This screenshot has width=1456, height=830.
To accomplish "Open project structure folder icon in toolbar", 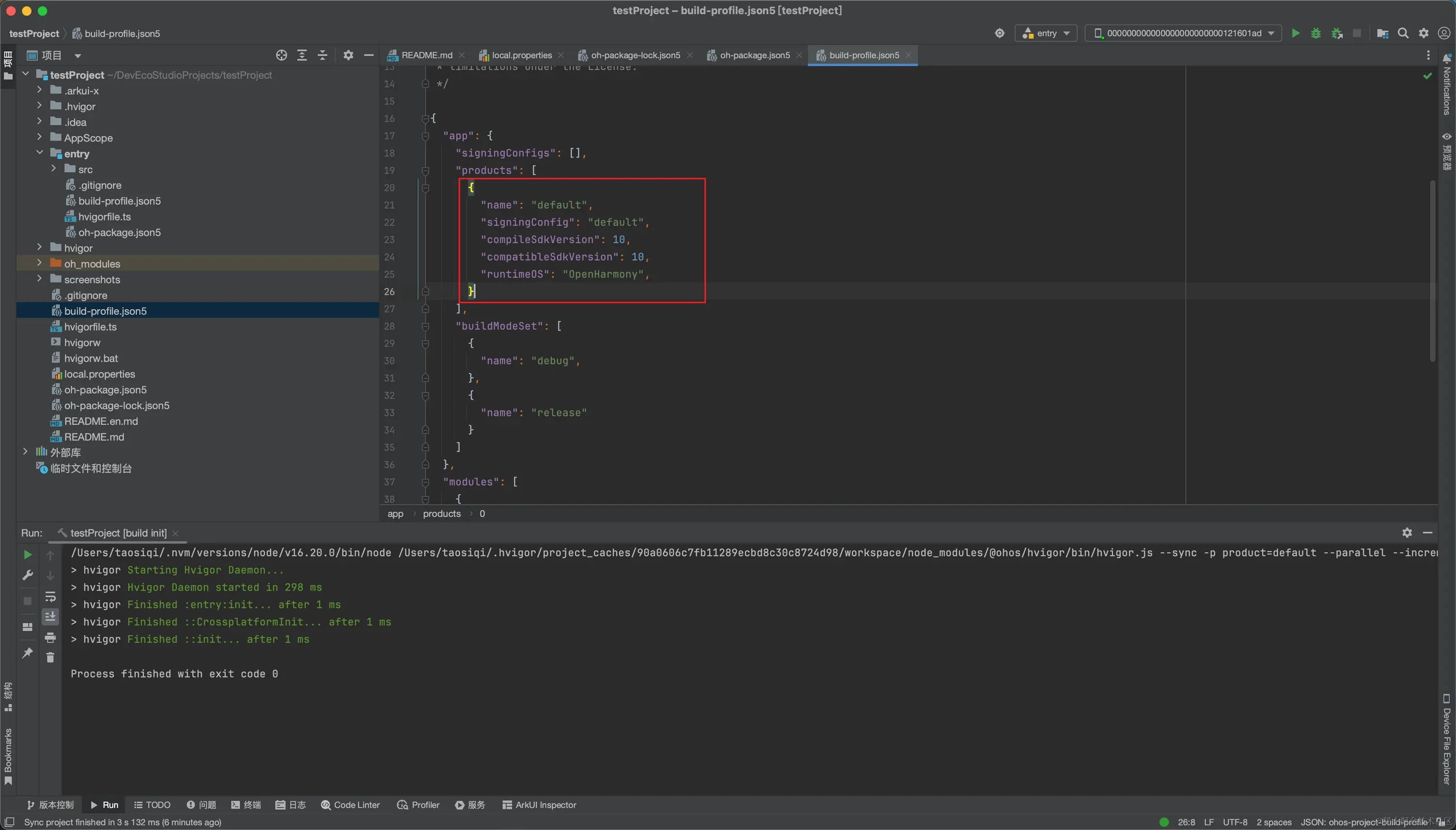I will 1382,33.
